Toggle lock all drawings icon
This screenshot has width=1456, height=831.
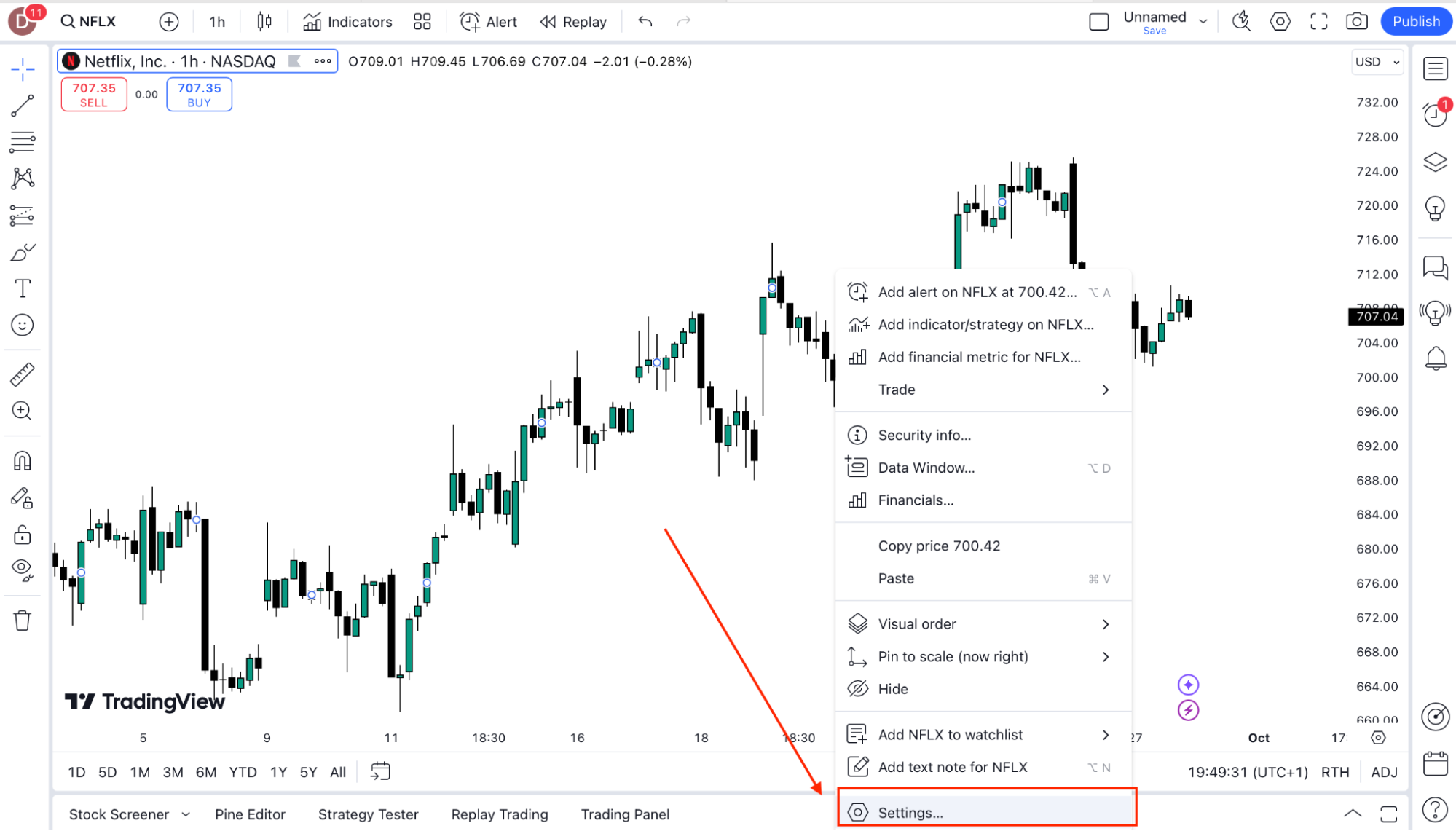point(22,535)
